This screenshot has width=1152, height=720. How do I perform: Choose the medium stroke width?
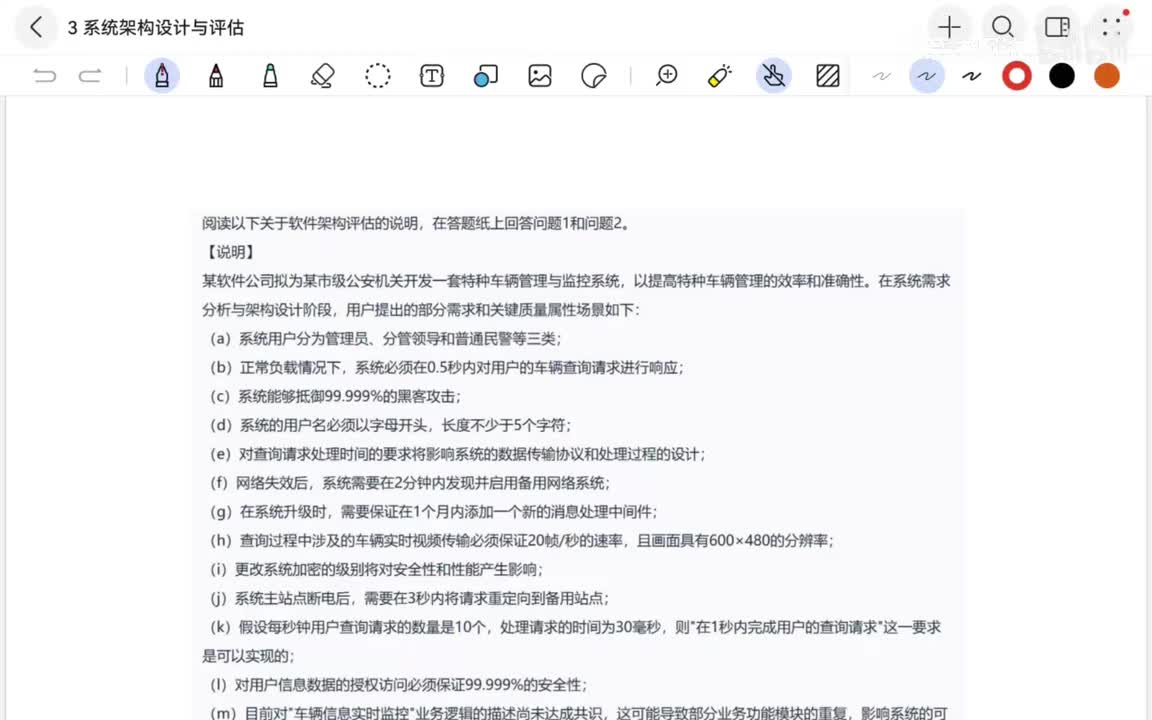(926, 76)
